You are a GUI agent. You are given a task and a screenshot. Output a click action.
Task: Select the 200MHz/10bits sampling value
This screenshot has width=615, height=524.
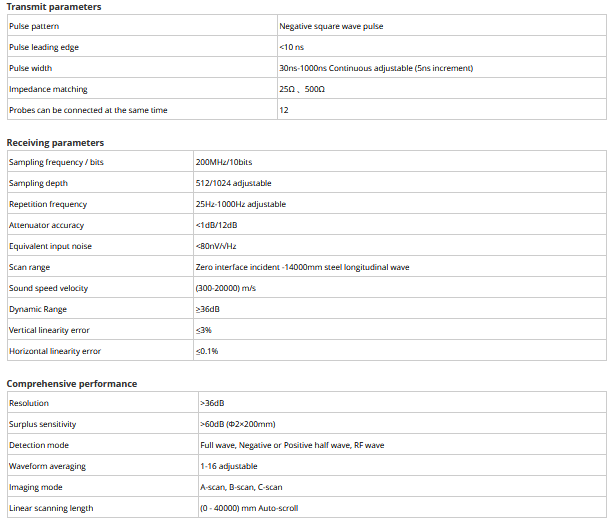click(x=225, y=162)
